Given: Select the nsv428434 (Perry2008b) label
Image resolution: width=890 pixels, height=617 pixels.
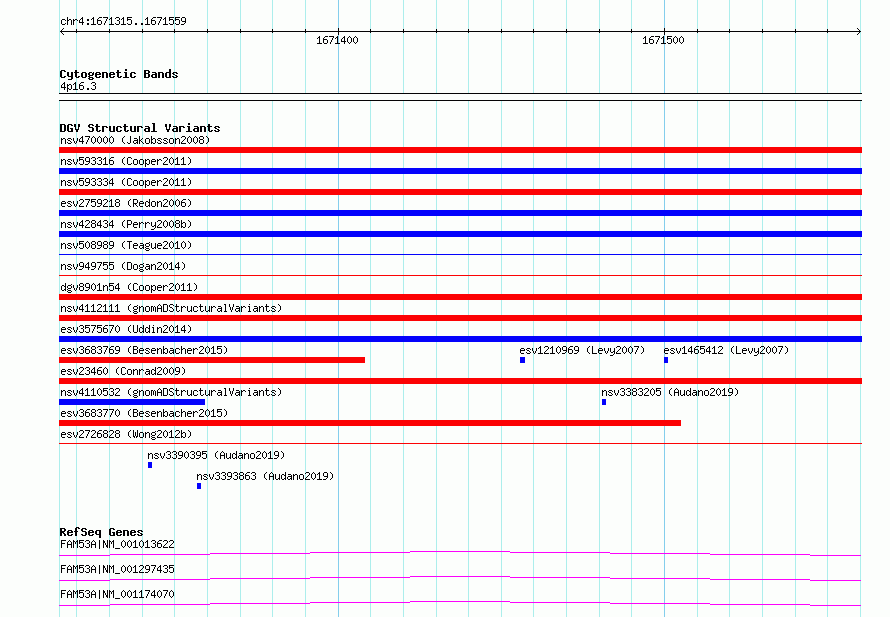Looking at the screenshot, I should tap(126, 224).
